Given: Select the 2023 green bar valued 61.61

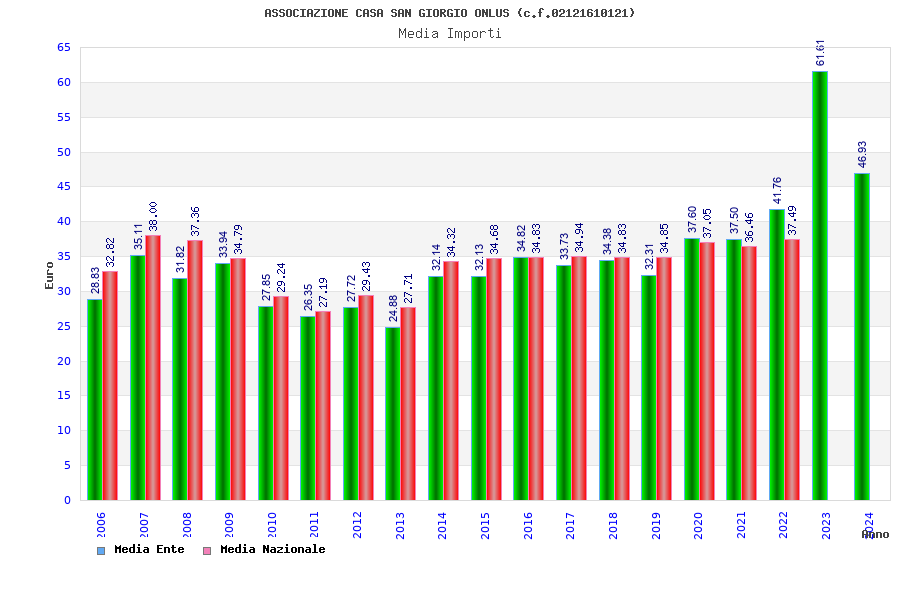Looking at the screenshot, I should coord(820,285).
